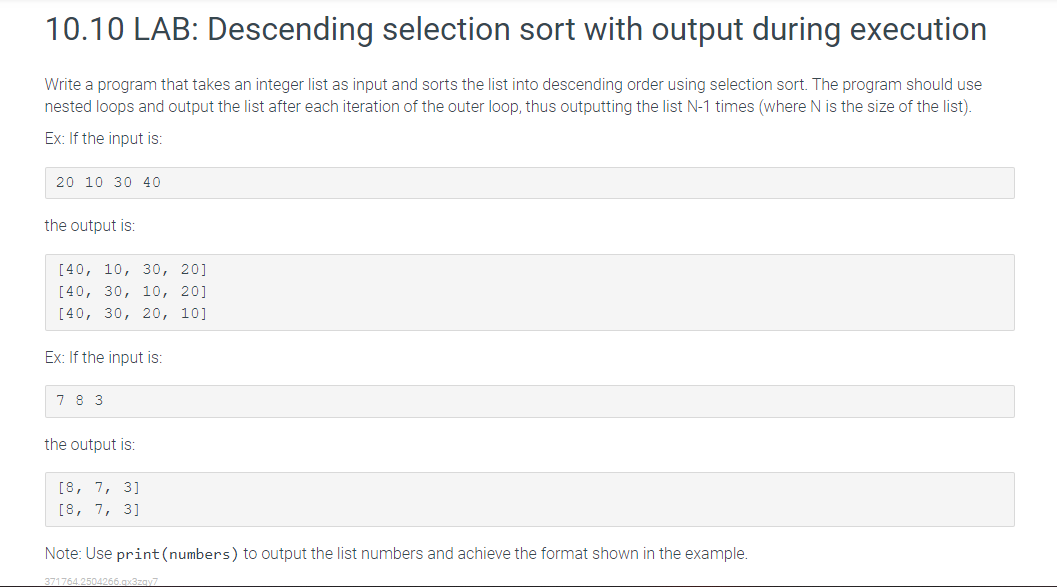
Task: Click the small ID text '371764.2504266.qx3zqy7'
Action: (101, 581)
